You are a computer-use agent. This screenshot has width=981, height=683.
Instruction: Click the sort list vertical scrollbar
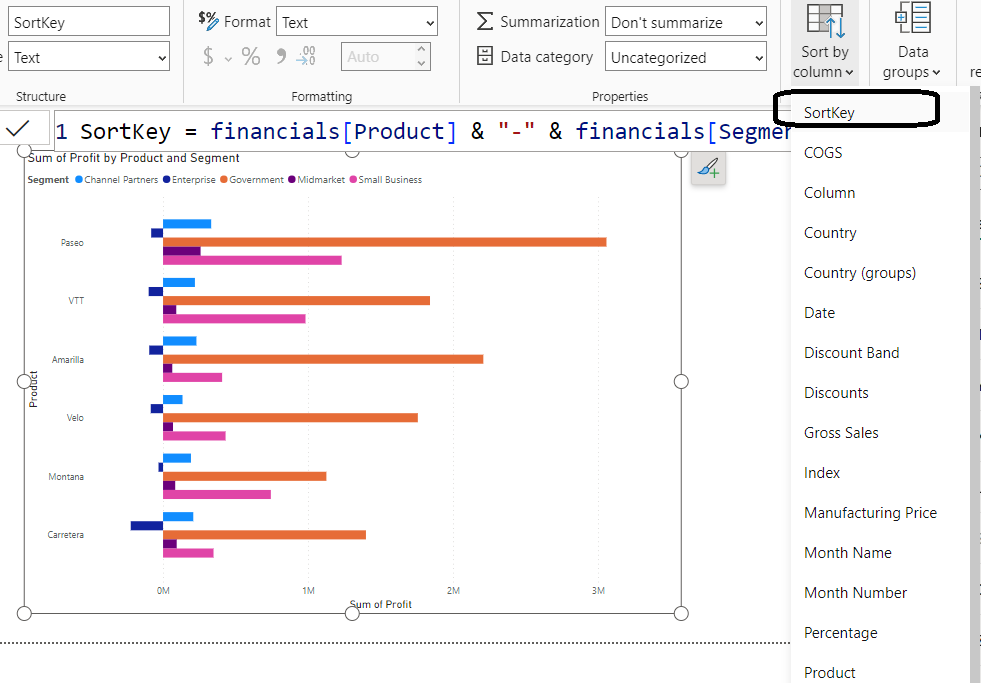click(975, 384)
